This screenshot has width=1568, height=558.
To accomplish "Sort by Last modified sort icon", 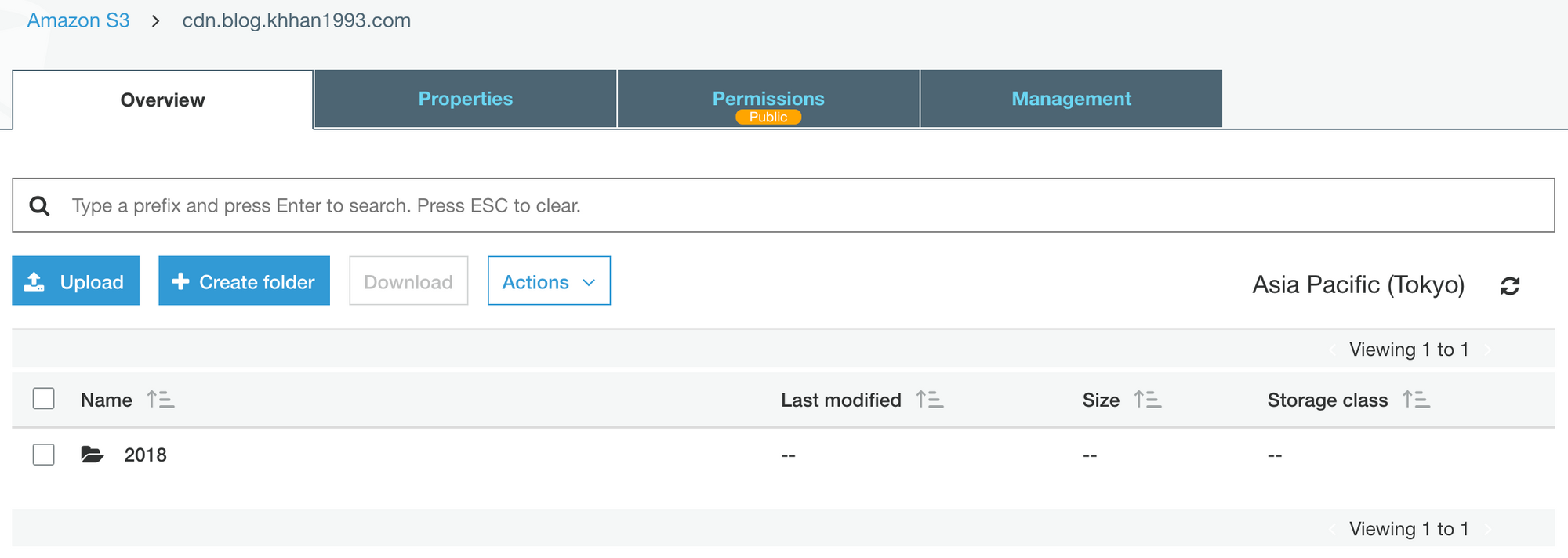I will (930, 400).
